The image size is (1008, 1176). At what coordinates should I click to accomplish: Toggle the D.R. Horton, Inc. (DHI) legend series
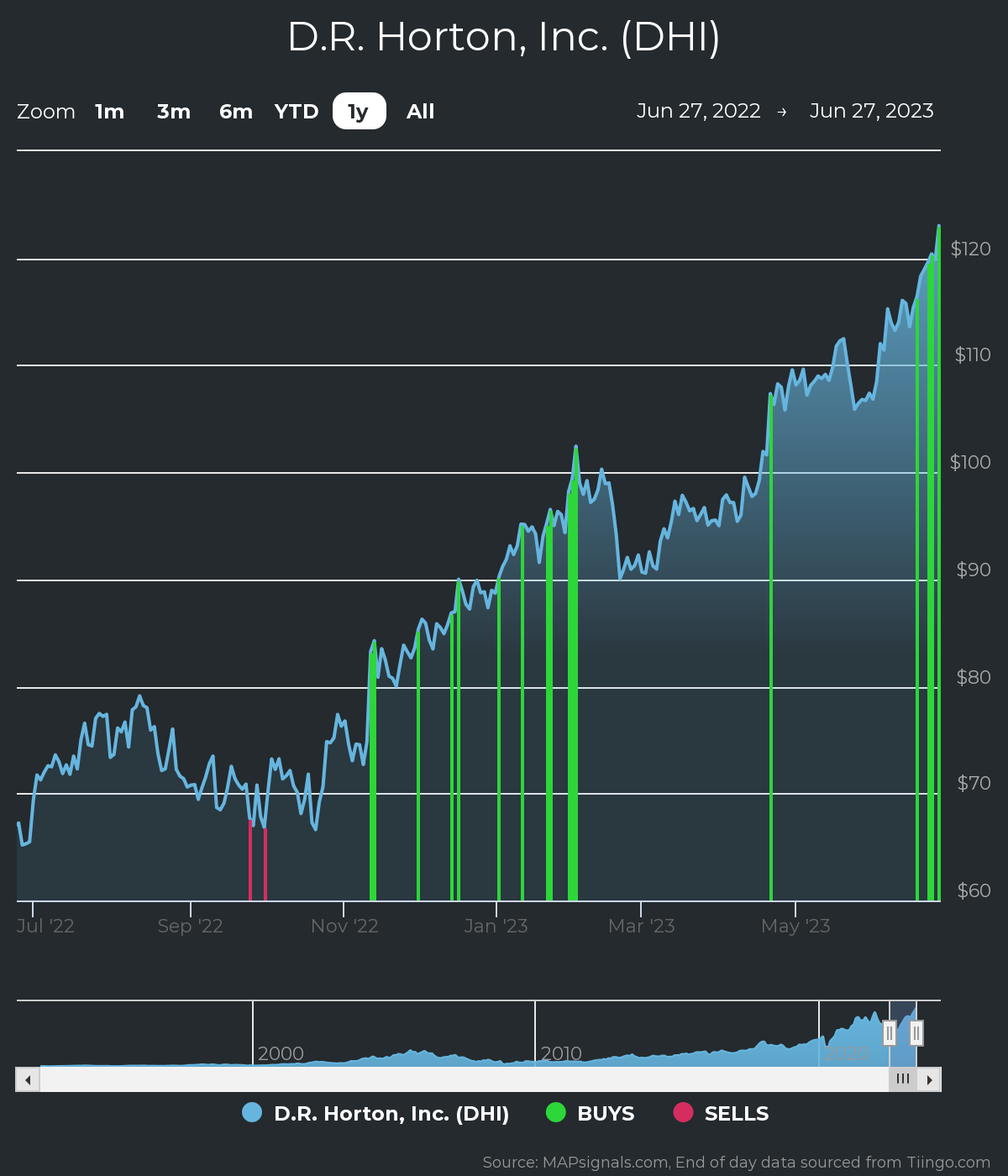point(375,1114)
